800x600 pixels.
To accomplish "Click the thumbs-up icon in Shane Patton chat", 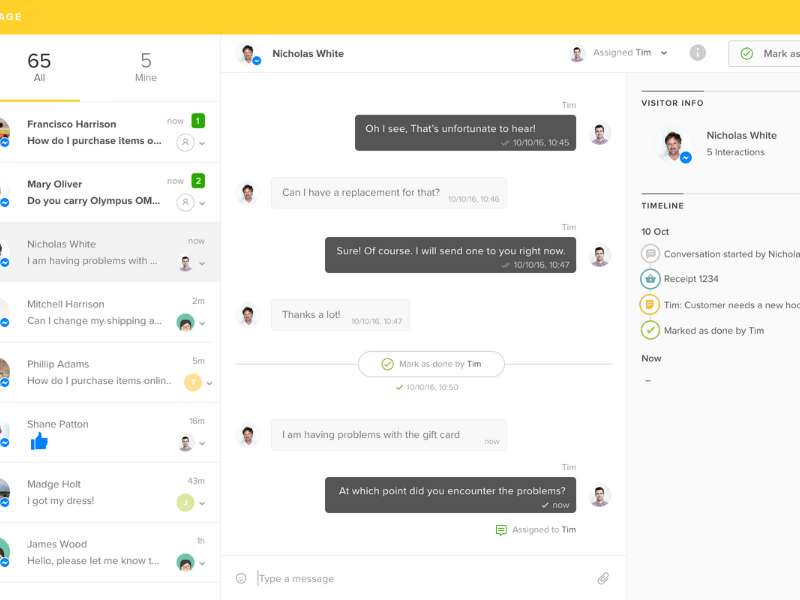I will pyautogui.click(x=39, y=441).
